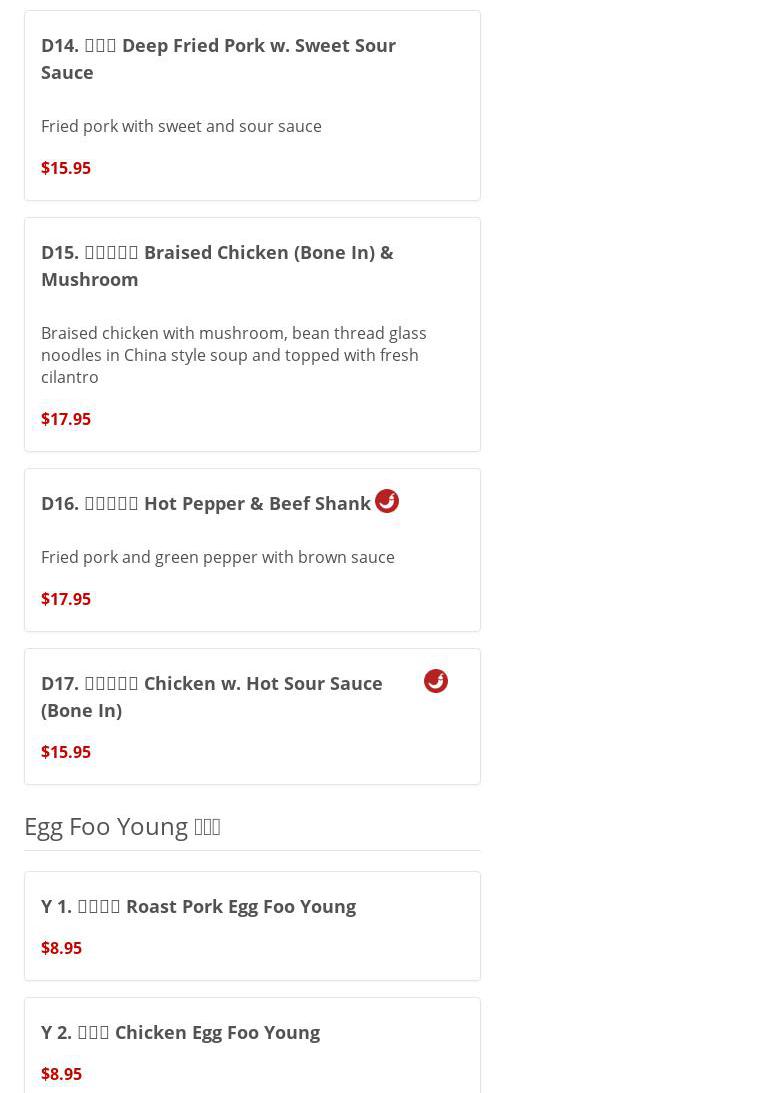Click the 'Fried pork with sweet and sour sauce' description
Image resolution: width=770 pixels, height=1093 pixels.
tap(181, 126)
